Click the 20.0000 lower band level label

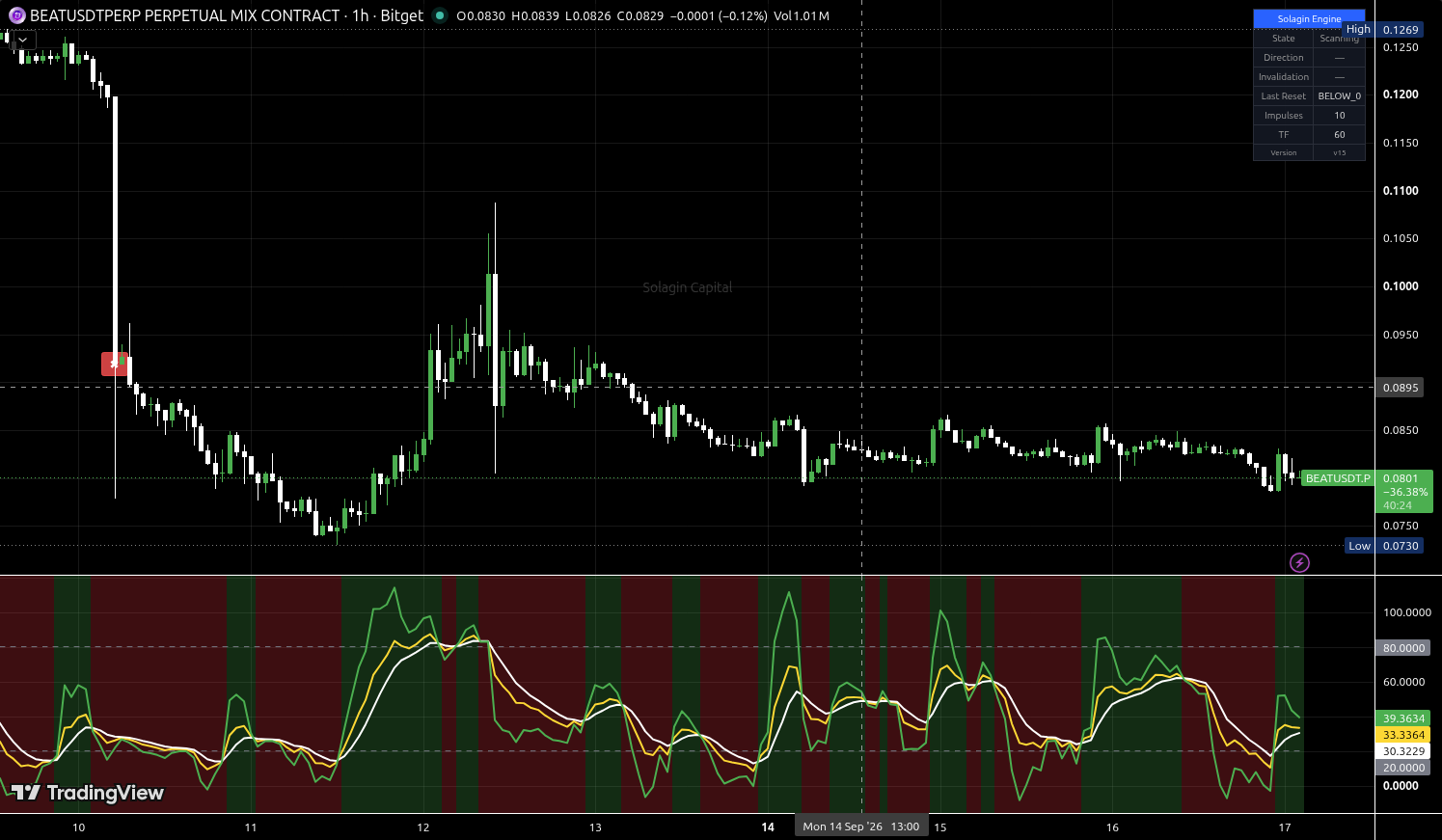point(1403,768)
